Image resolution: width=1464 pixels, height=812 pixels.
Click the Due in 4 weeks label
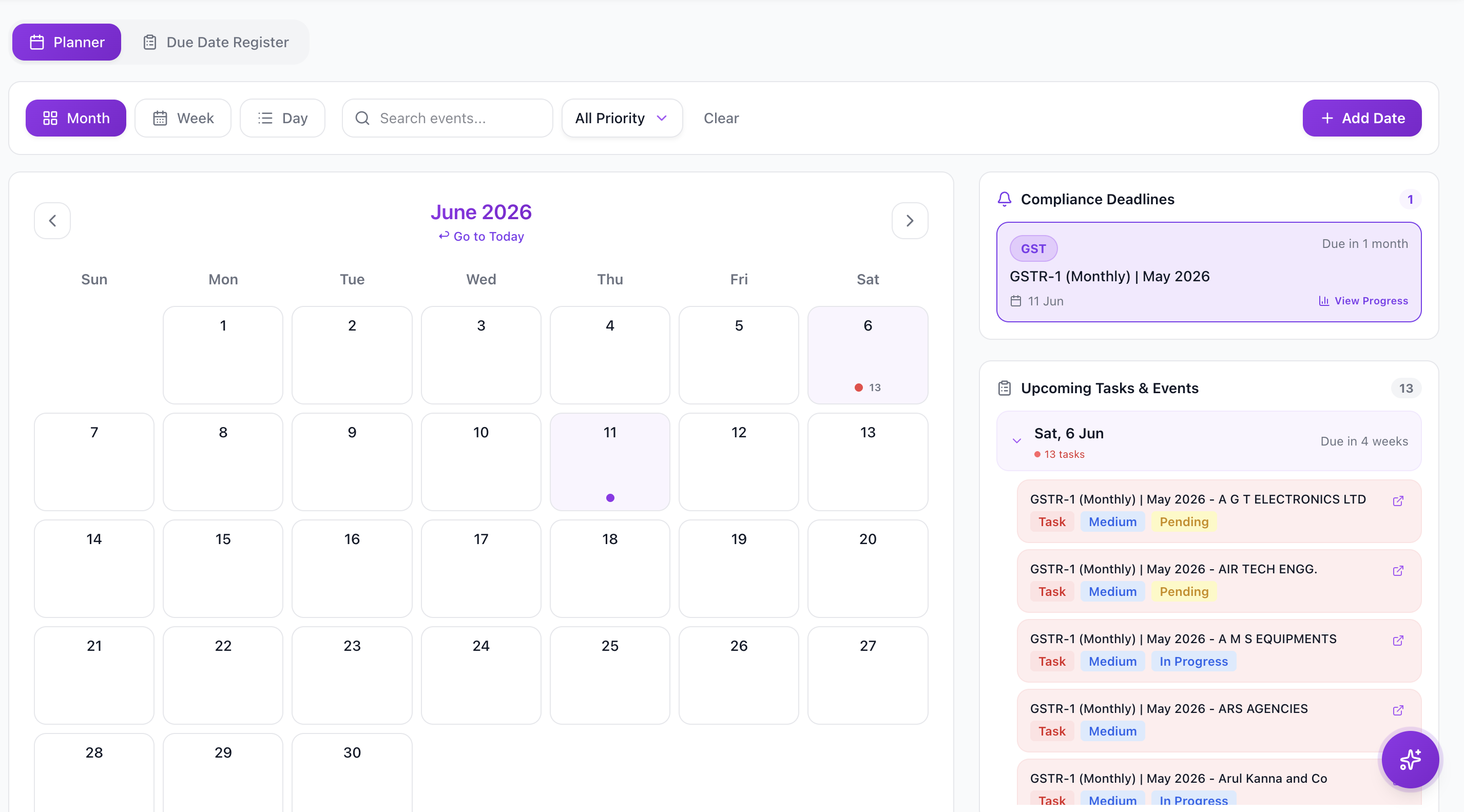[x=1364, y=441]
